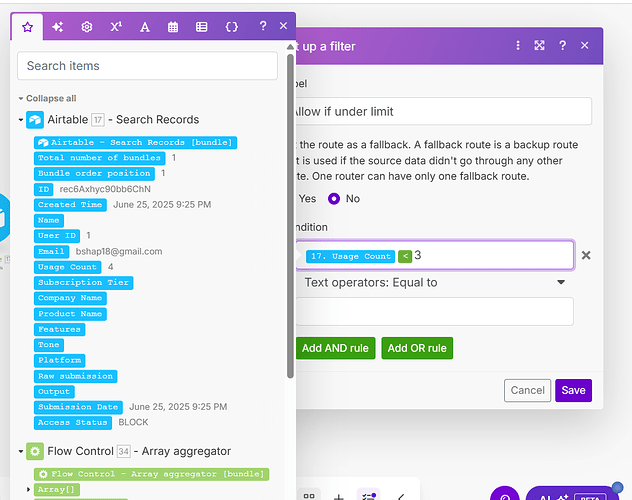Viewport: 632px width, 500px height.
Task: Open the AI sparkle functions tab
Action: click(58, 27)
